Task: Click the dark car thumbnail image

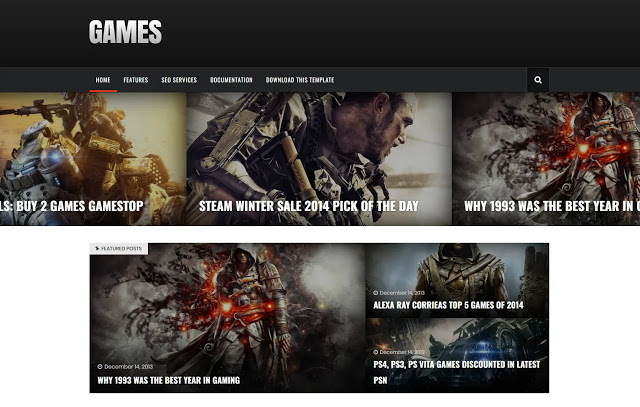Action: (x=457, y=356)
